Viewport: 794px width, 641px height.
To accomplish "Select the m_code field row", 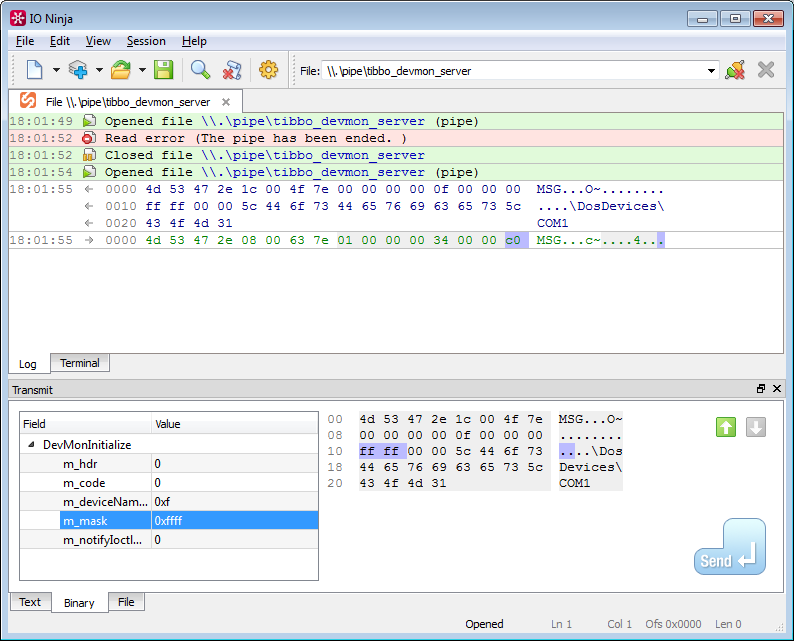I will point(169,483).
